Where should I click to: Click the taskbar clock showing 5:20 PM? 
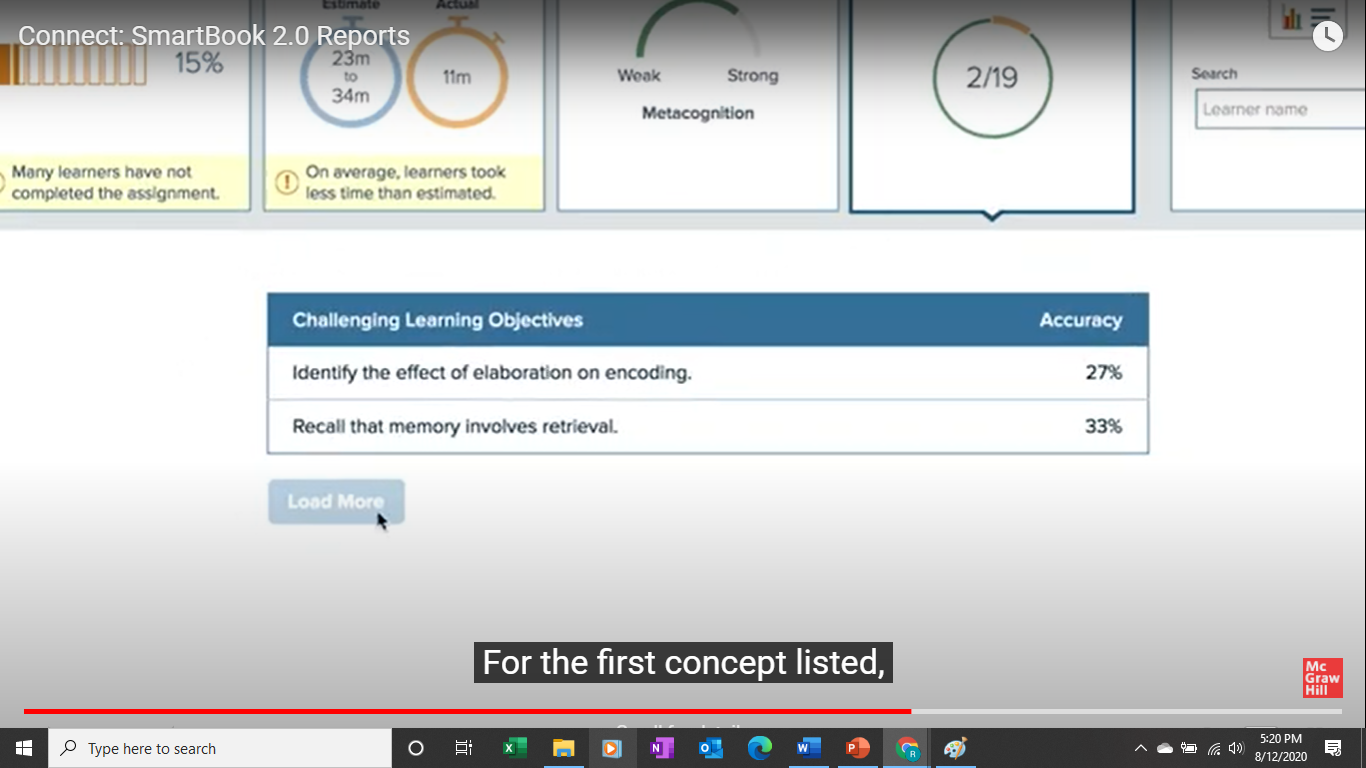[x=1280, y=748]
